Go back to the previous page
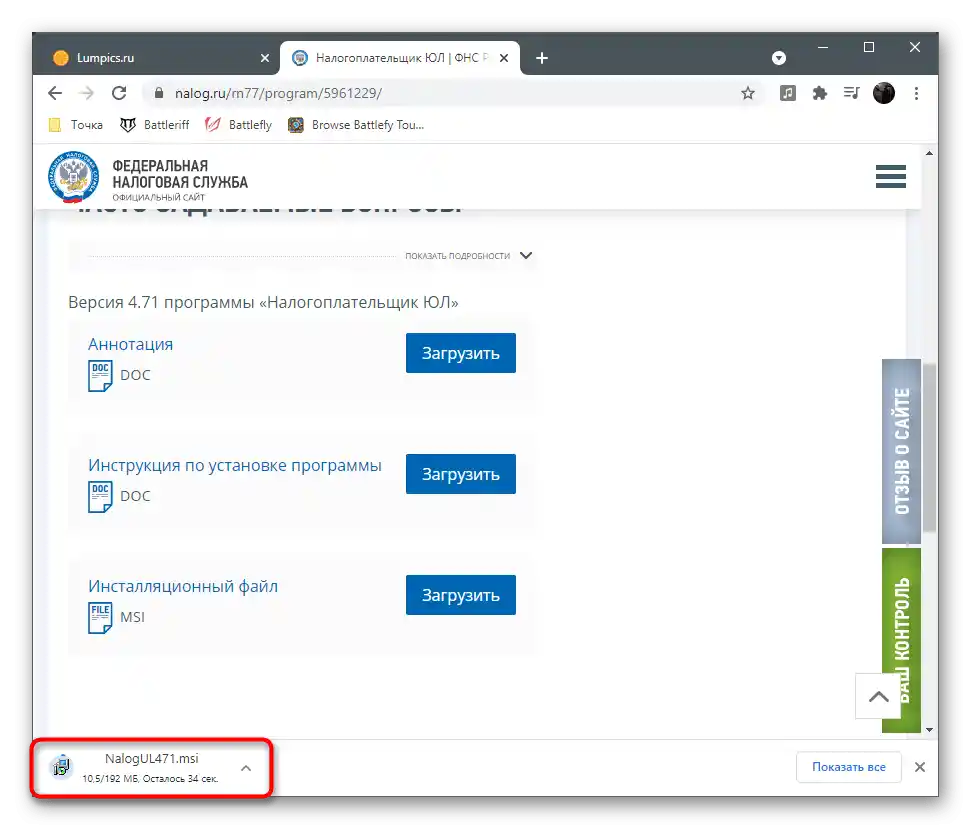The image size is (971, 829). (55, 93)
